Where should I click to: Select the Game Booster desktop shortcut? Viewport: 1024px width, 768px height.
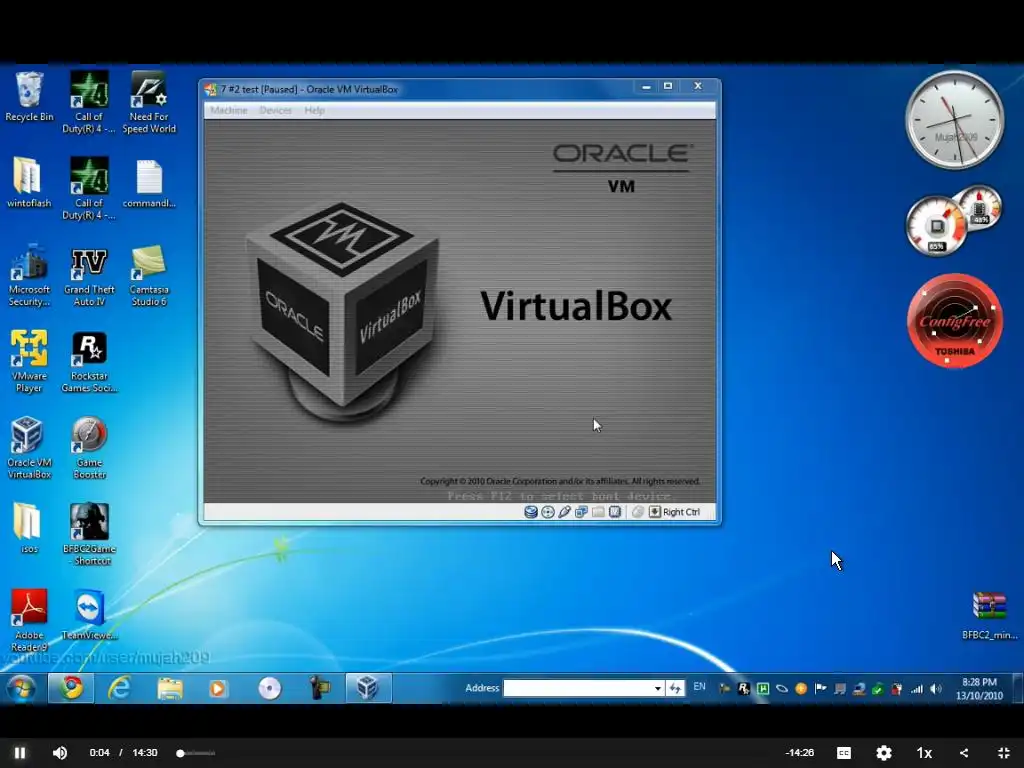pyautogui.click(x=89, y=447)
